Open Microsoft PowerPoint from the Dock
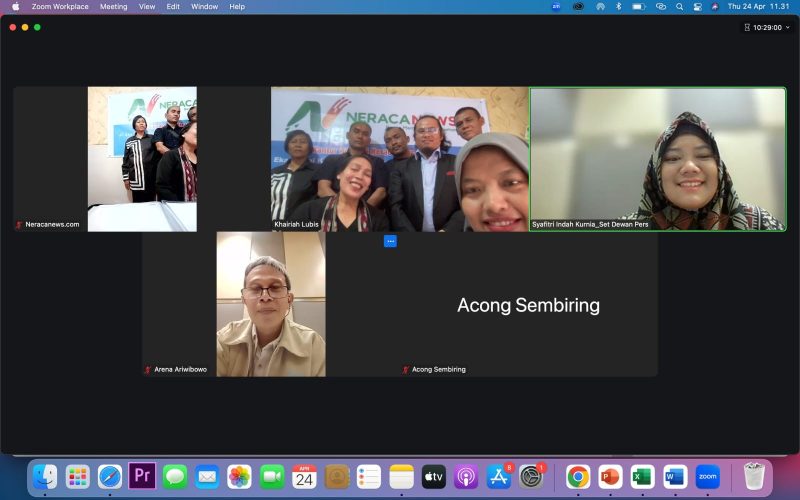Viewport: 800px width, 500px height. (609, 477)
